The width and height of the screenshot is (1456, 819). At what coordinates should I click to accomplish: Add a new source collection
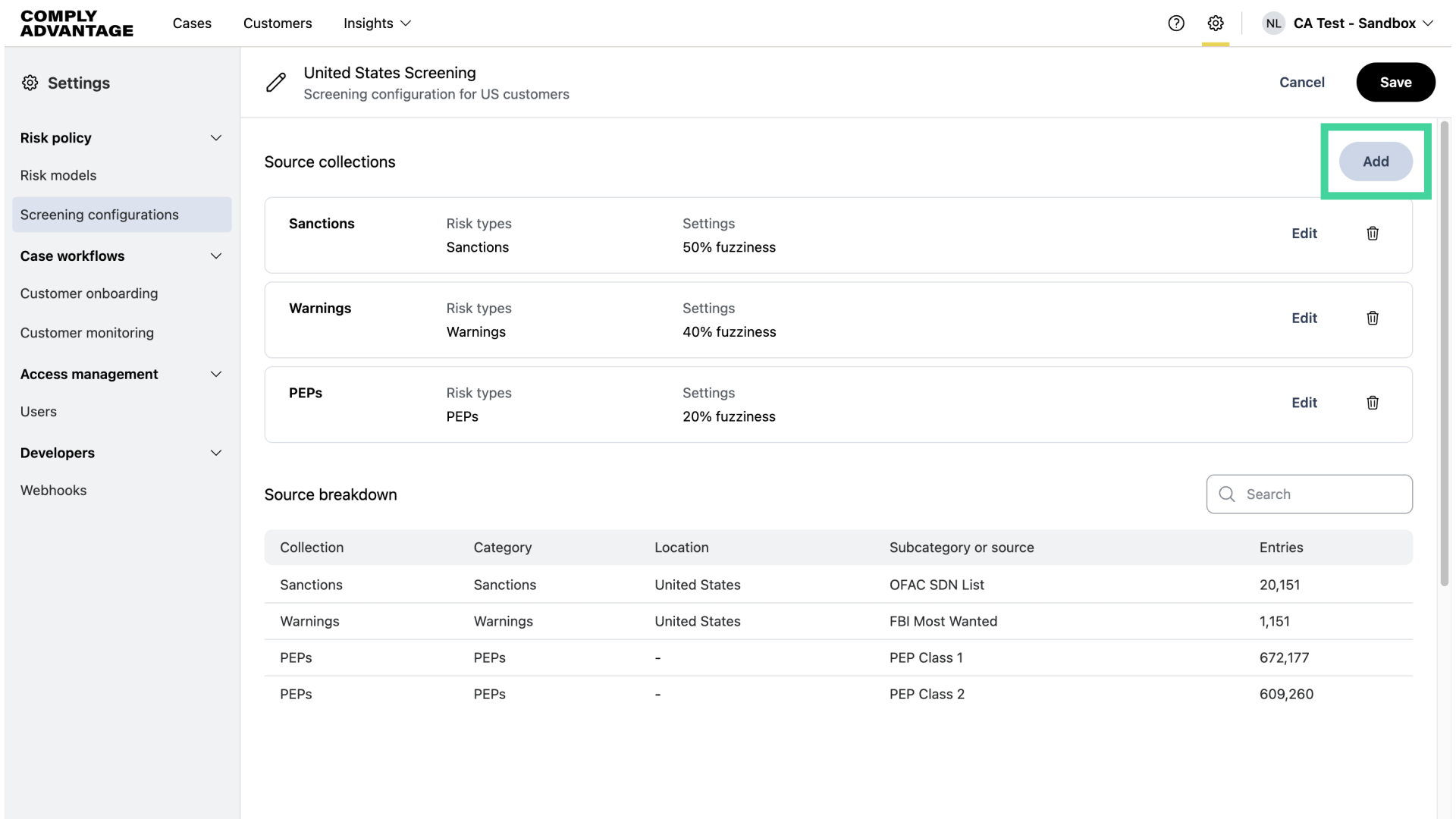pos(1376,162)
